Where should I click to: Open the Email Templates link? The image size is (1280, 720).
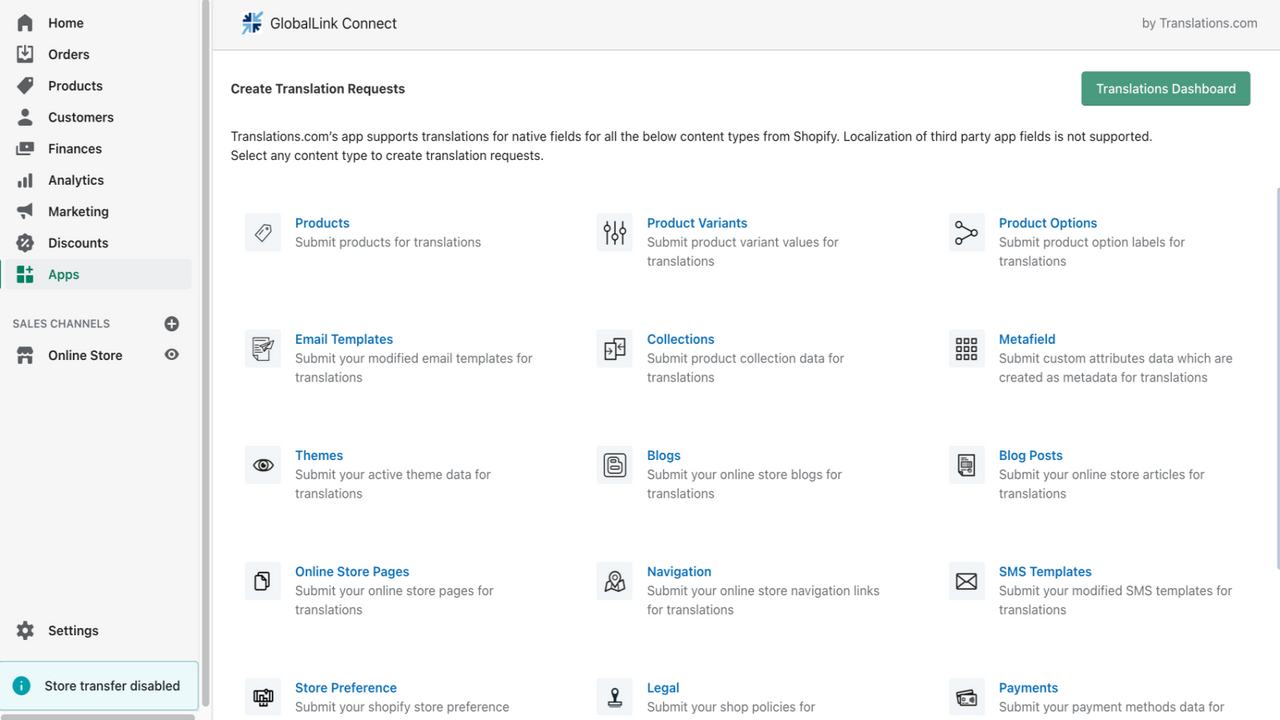[344, 339]
